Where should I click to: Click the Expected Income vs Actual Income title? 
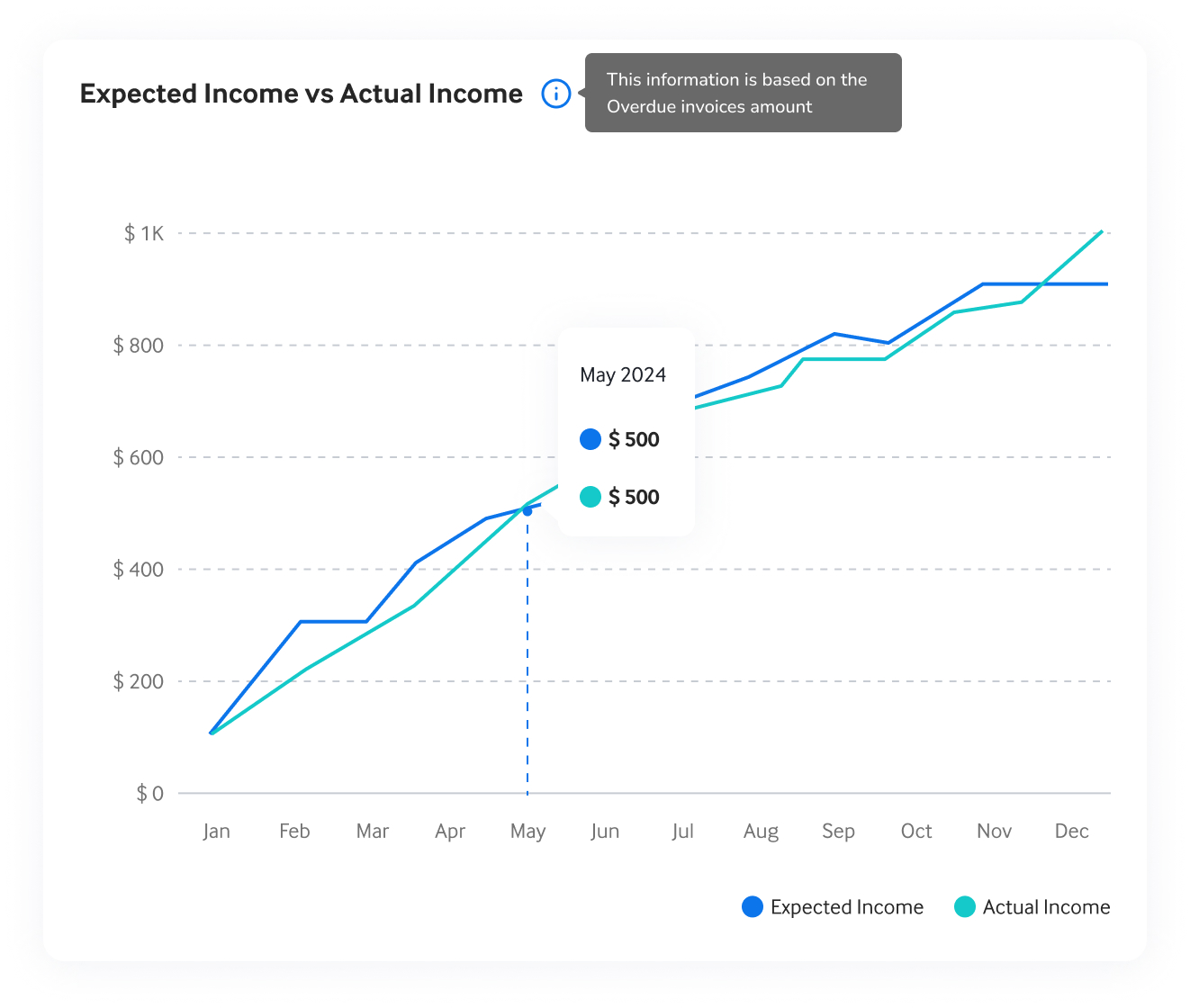[x=301, y=94]
